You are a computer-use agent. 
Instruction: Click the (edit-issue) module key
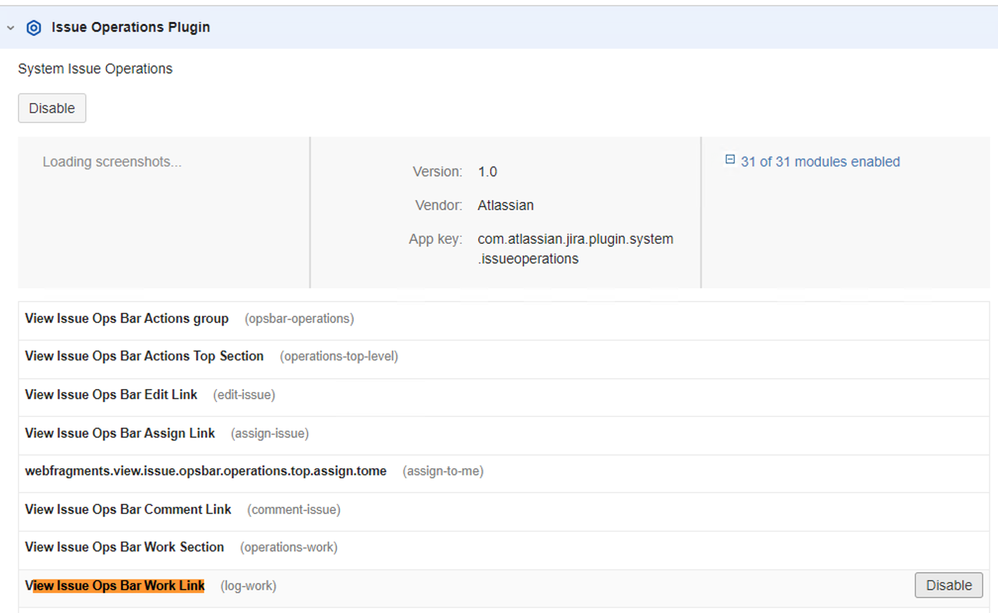pos(244,395)
